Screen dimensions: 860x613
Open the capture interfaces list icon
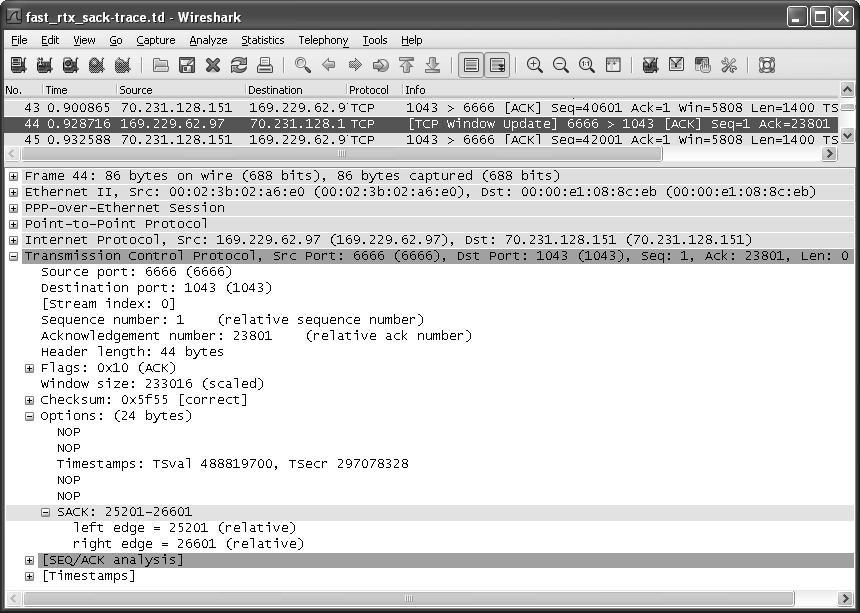pos(19,65)
